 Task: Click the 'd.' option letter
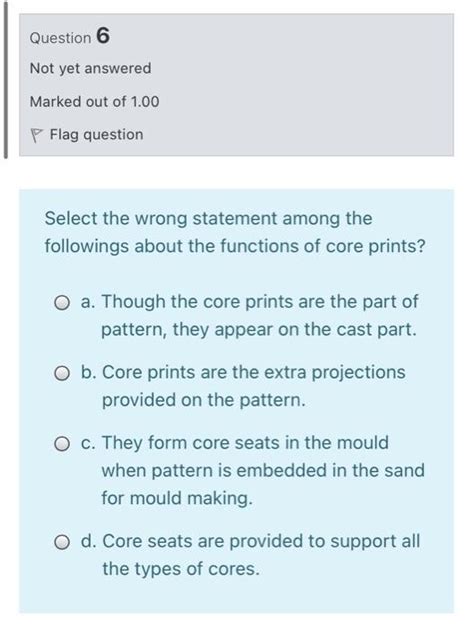pyautogui.click(x=89, y=541)
